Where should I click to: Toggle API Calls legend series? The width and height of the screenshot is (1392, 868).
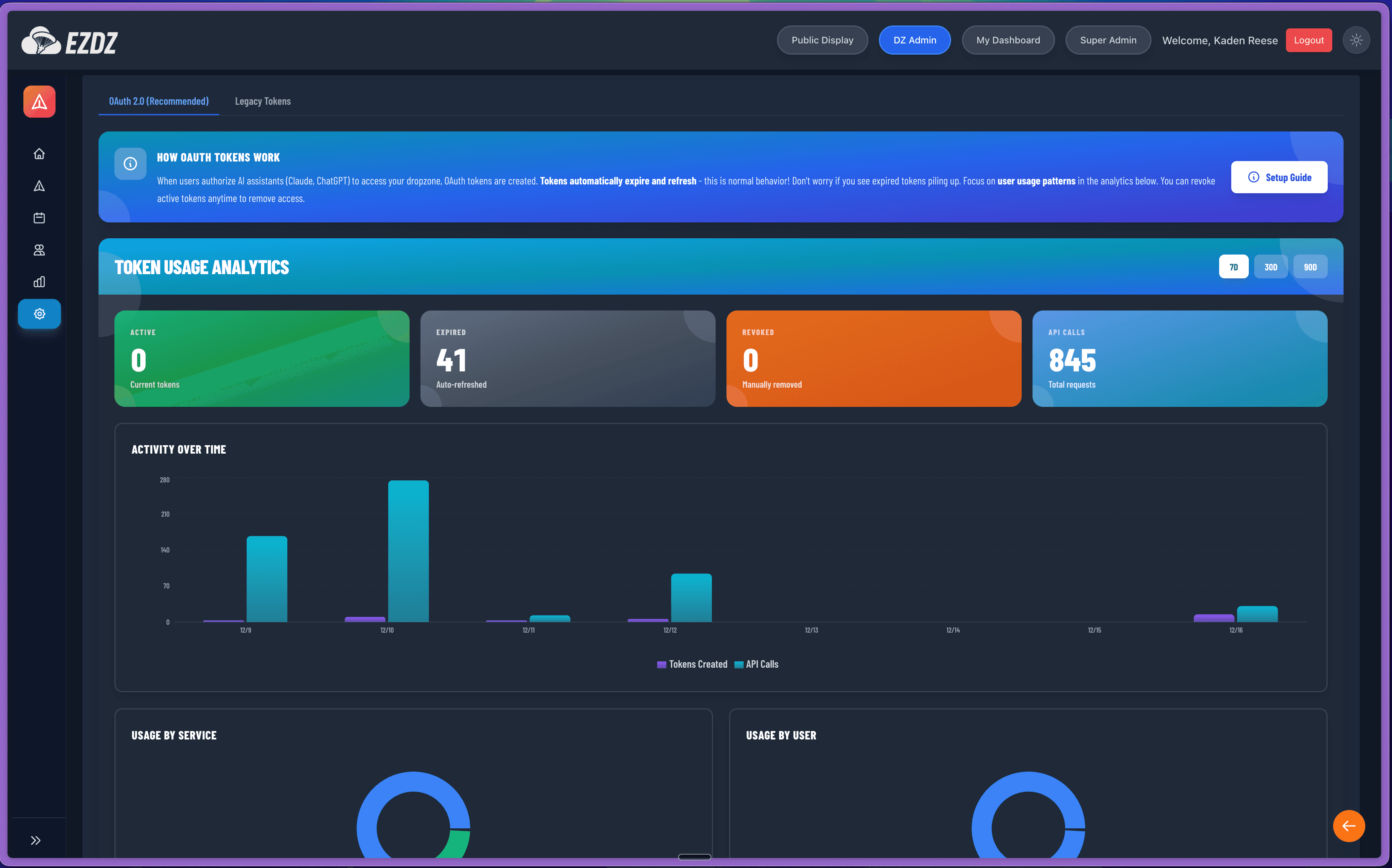point(757,664)
